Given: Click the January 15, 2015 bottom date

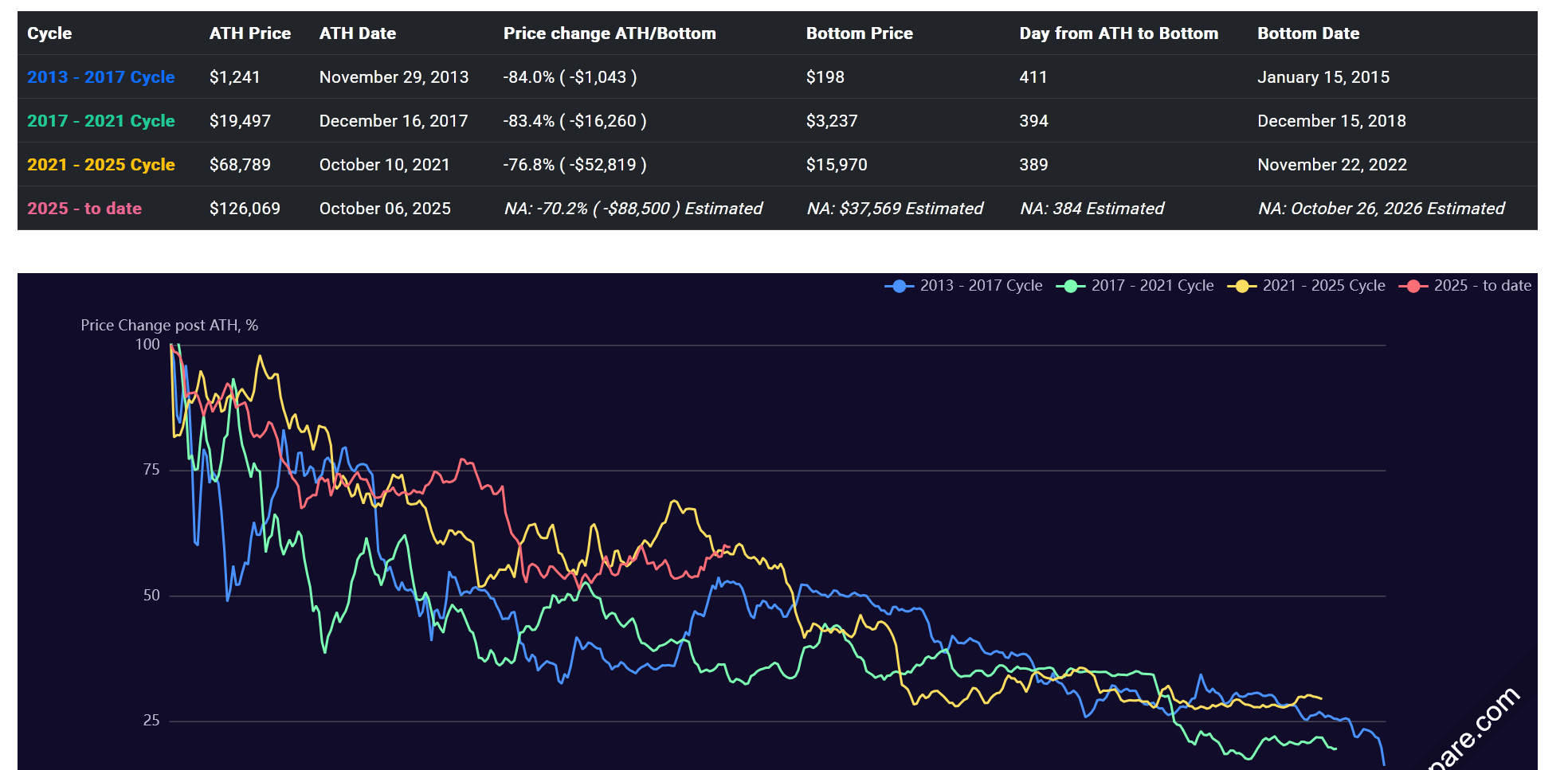Looking at the screenshot, I should (1323, 77).
